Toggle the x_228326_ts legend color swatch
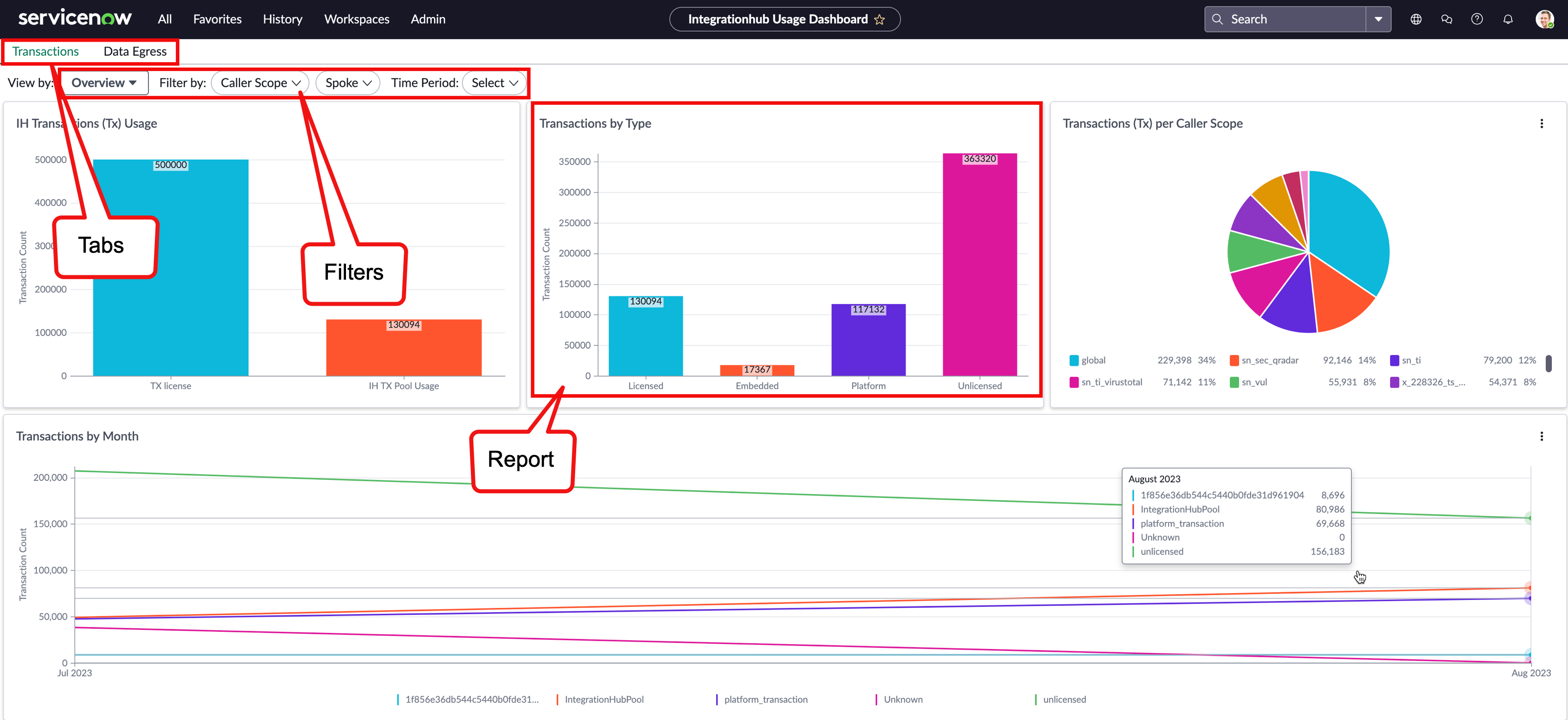The height and width of the screenshot is (720, 1568). click(x=1395, y=382)
